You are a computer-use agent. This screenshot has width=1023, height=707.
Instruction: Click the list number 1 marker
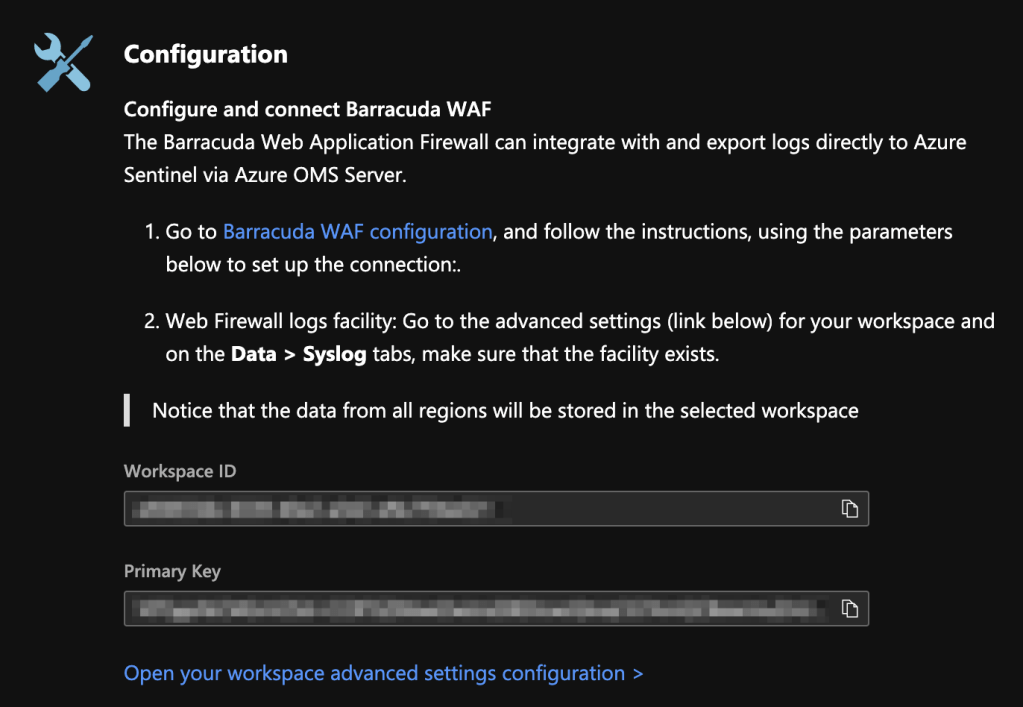(151, 232)
